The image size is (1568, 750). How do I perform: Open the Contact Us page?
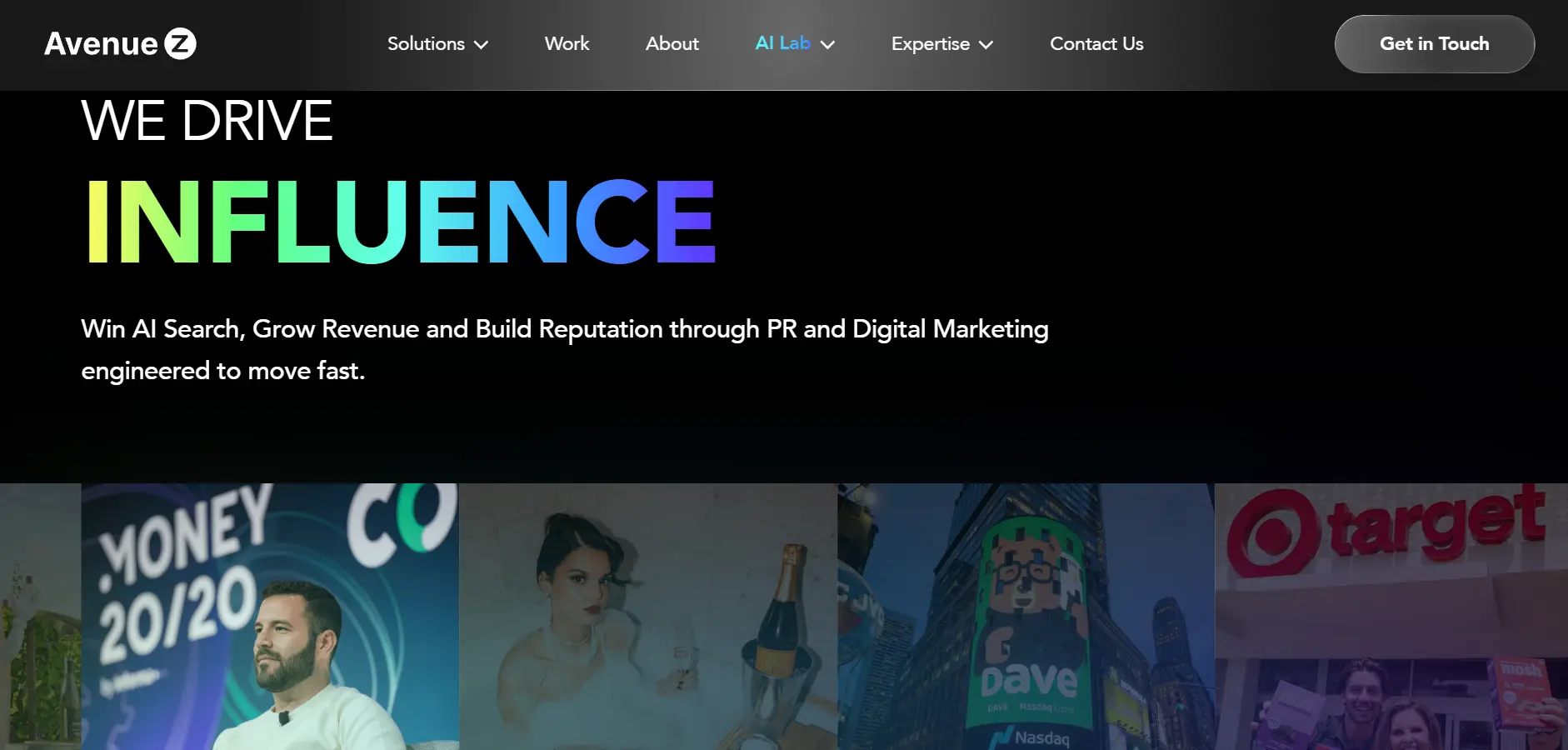(x=1096, y=44)
